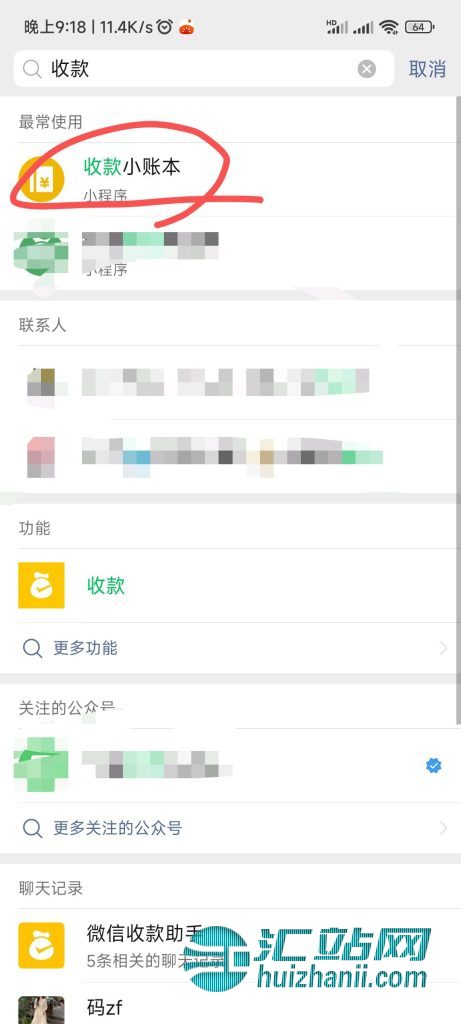Tap the verified blue badge on official account
The width and height of the screenshot is (461, 1024).
(x=434, y=765)
